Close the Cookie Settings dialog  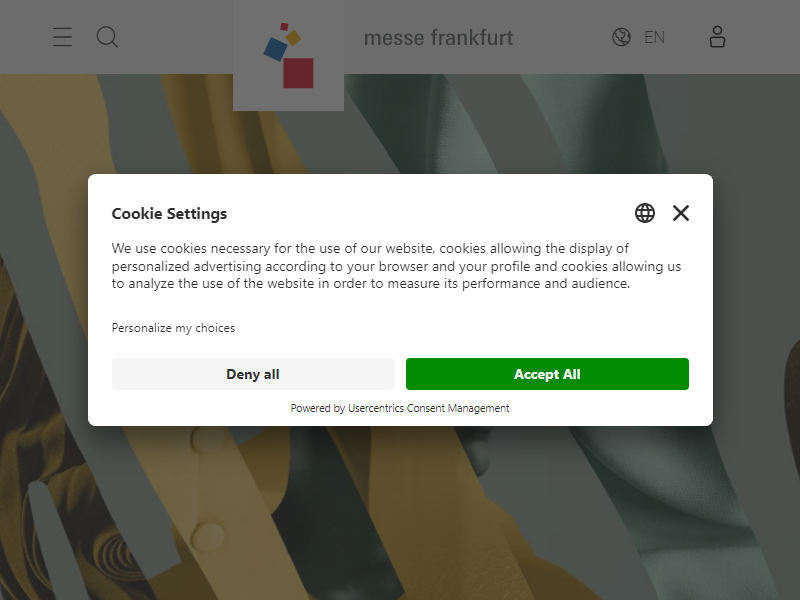coord(681,213)
